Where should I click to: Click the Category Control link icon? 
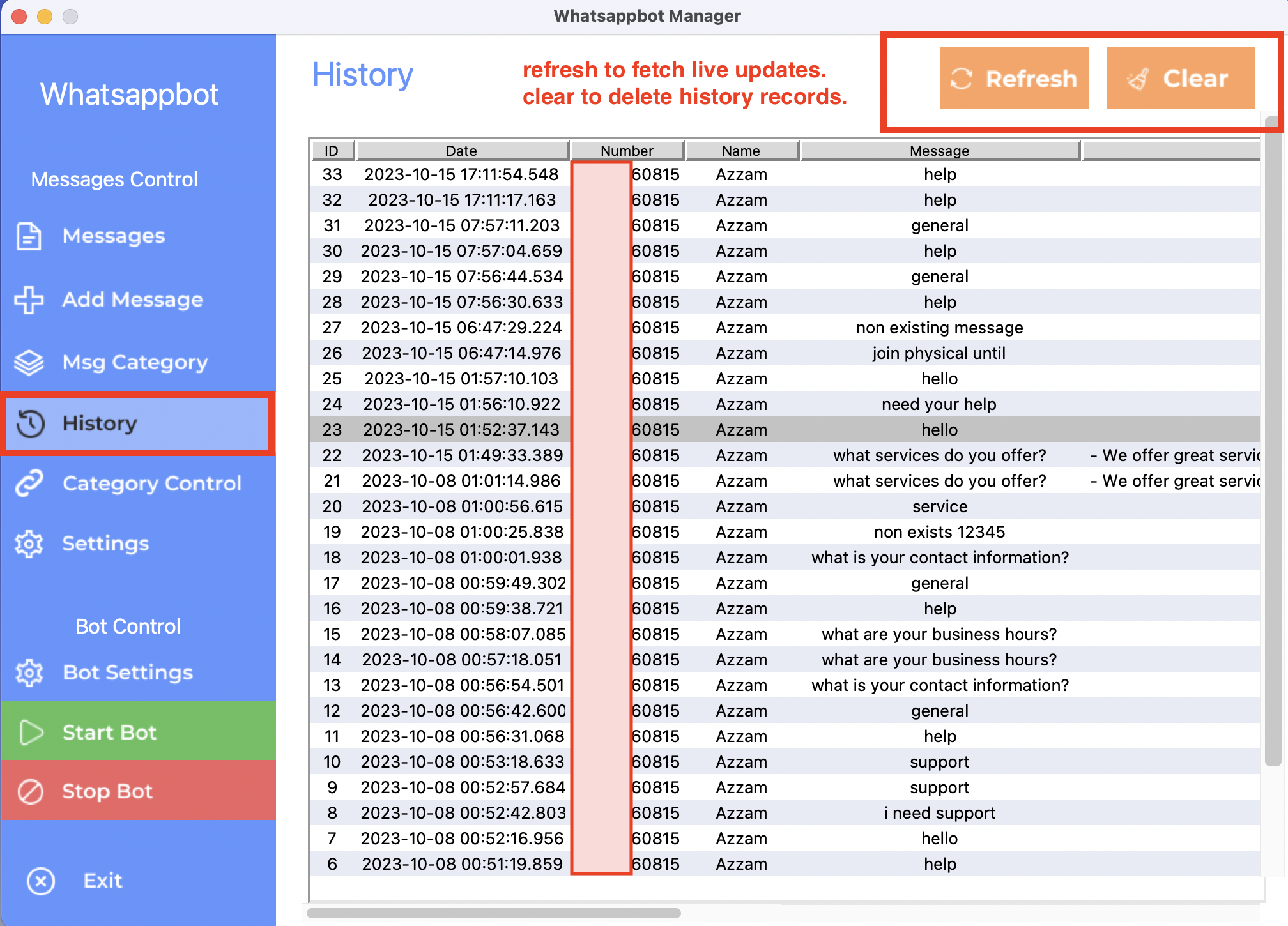pyautogui.click(x=29, y=483)
